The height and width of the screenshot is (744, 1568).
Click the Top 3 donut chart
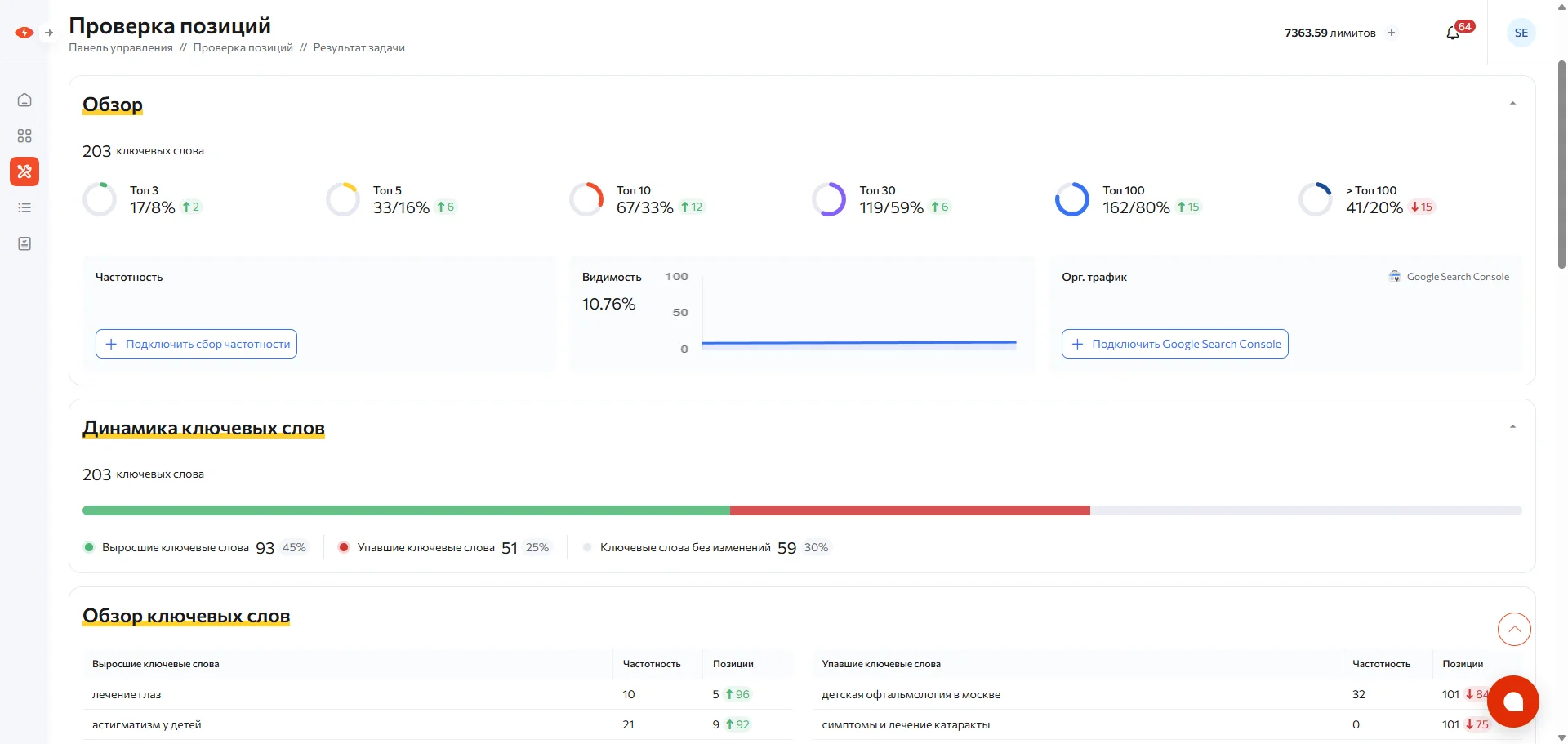pos(100,199)
